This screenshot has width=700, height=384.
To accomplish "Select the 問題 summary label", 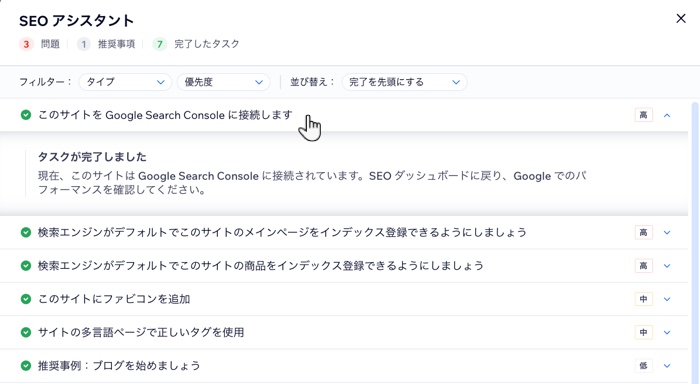I will [x=50, y=44].
